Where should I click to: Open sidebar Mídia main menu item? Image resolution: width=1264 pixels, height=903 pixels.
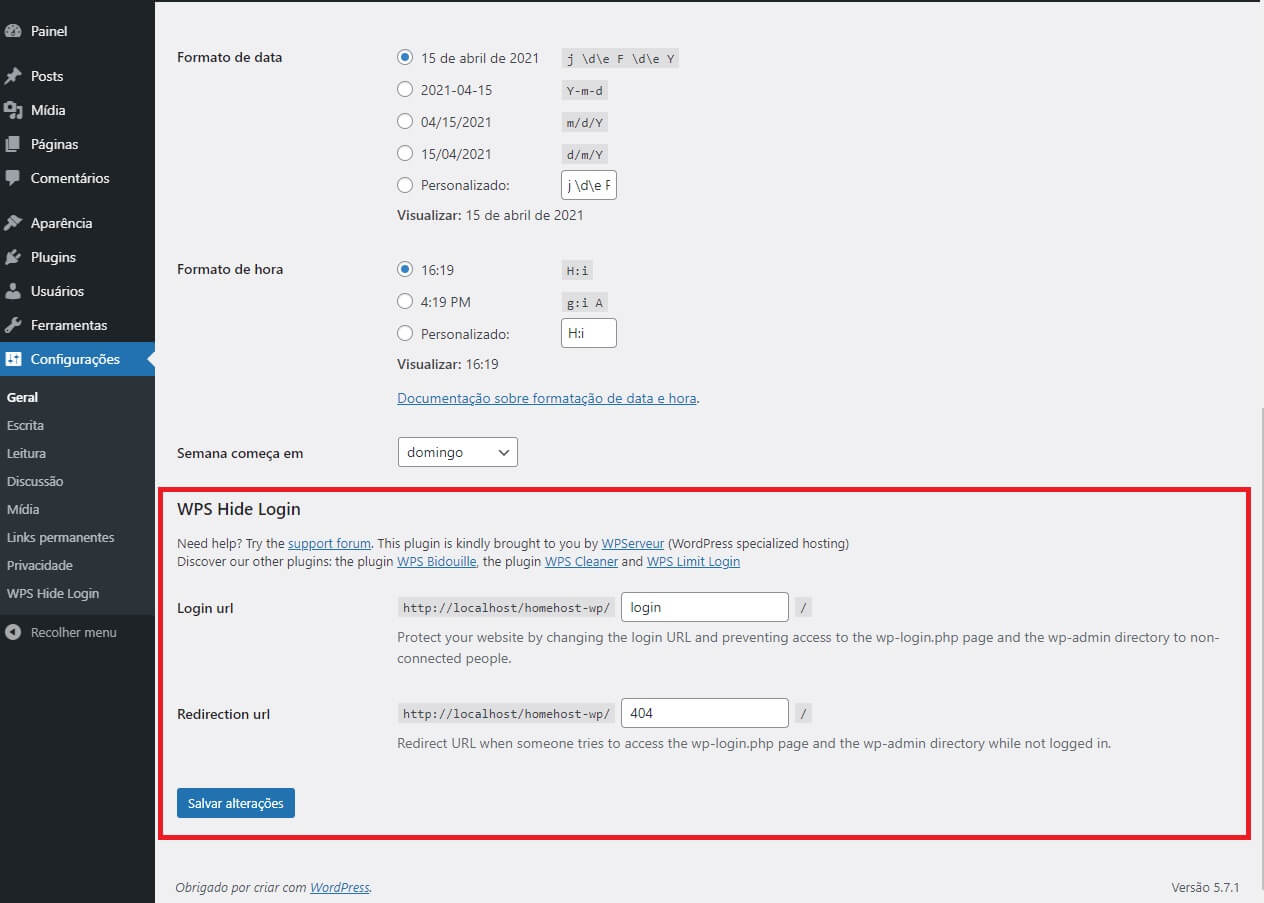[77, 110]
